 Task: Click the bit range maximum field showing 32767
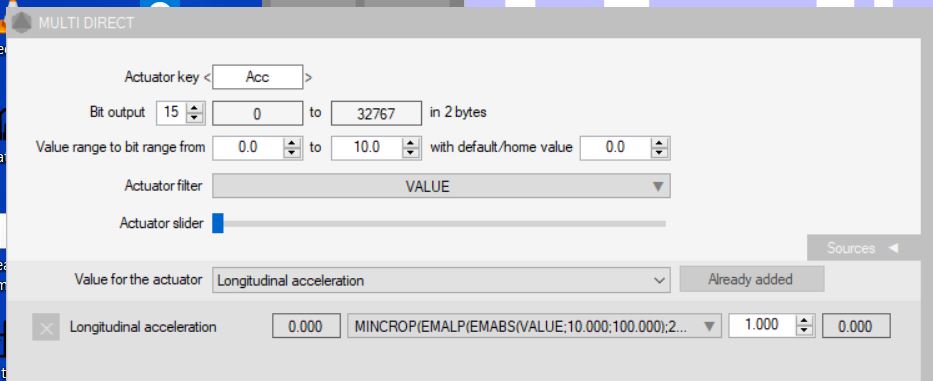point(376,113)
